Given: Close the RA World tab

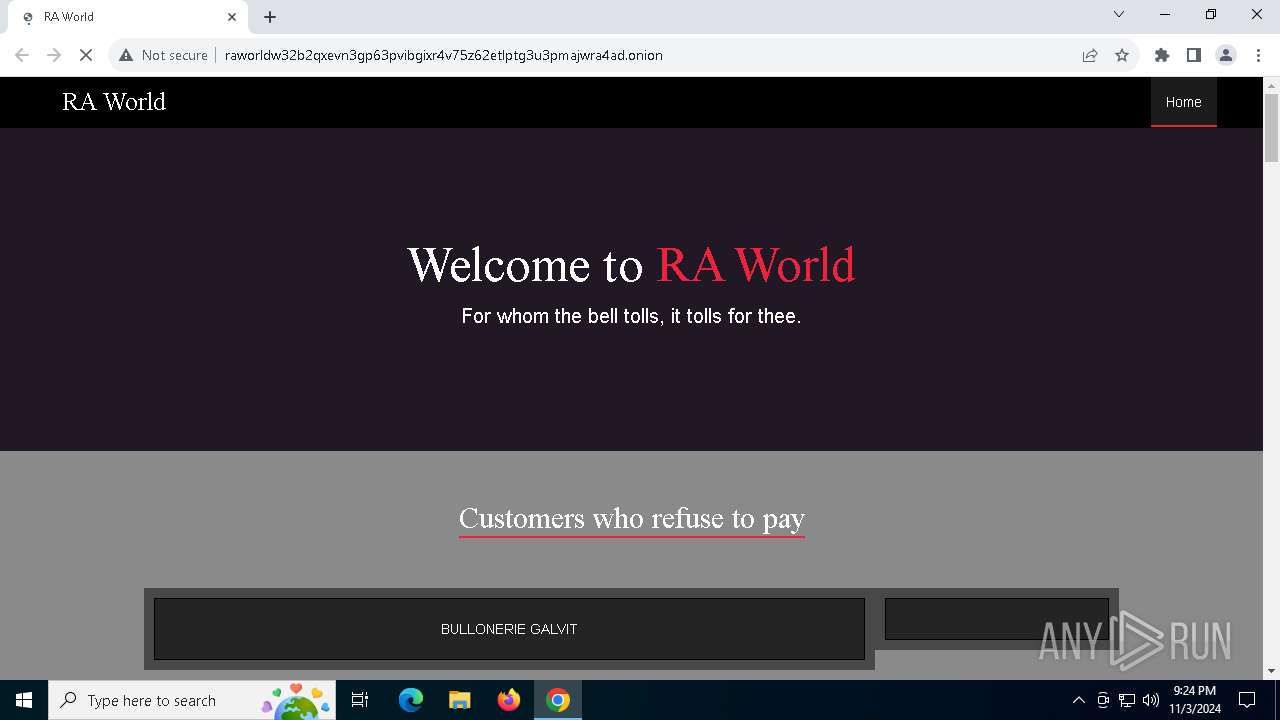Looking at the screenshot, I should click(x=232, y=17).
